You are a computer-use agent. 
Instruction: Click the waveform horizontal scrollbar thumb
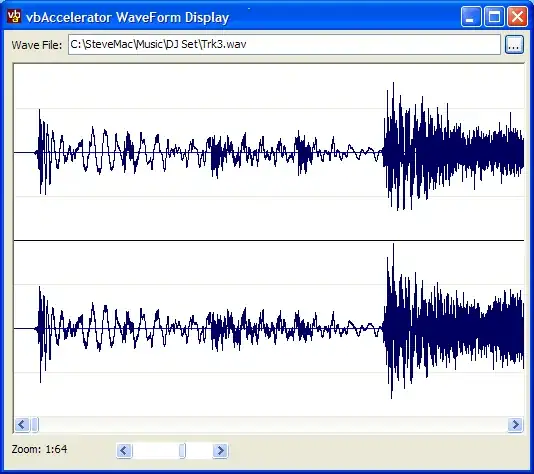[35, 425]
